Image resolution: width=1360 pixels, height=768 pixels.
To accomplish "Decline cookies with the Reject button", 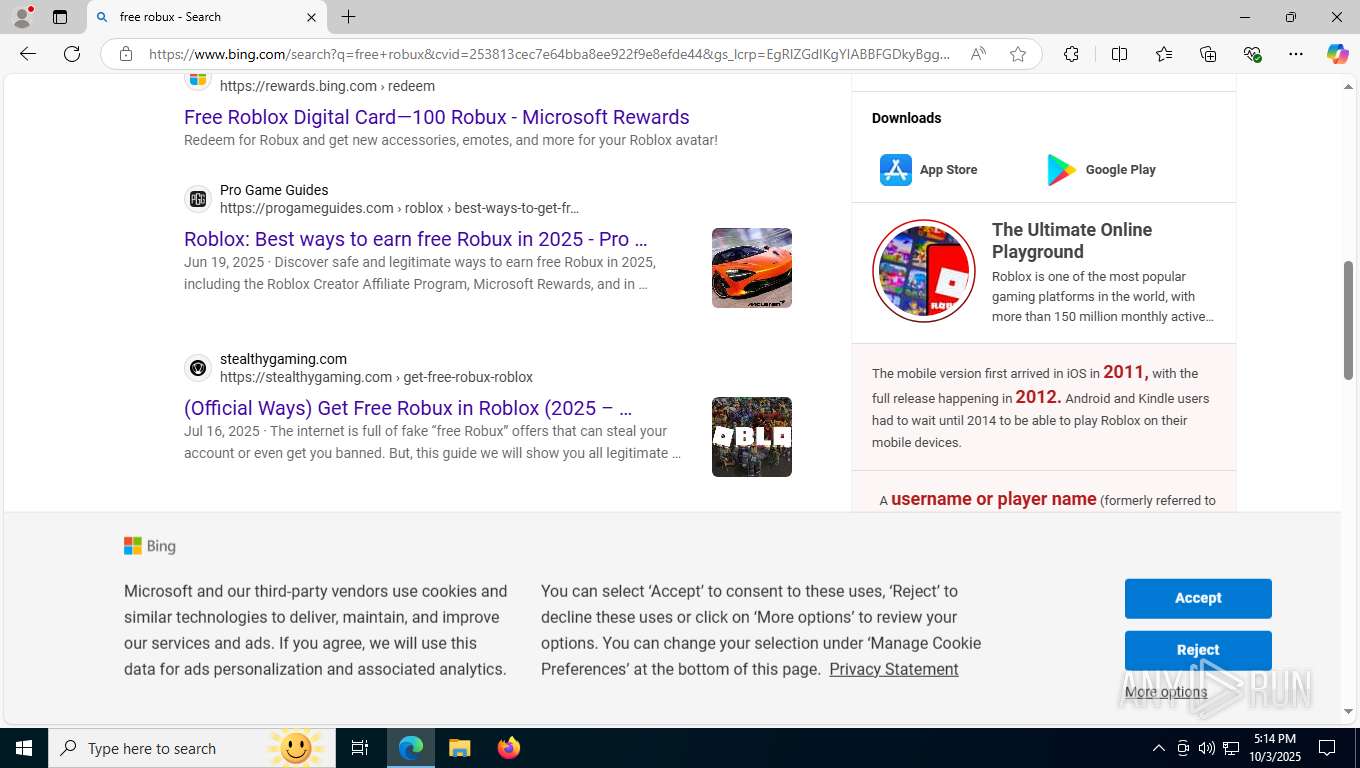I will [x=1198, y=650].
